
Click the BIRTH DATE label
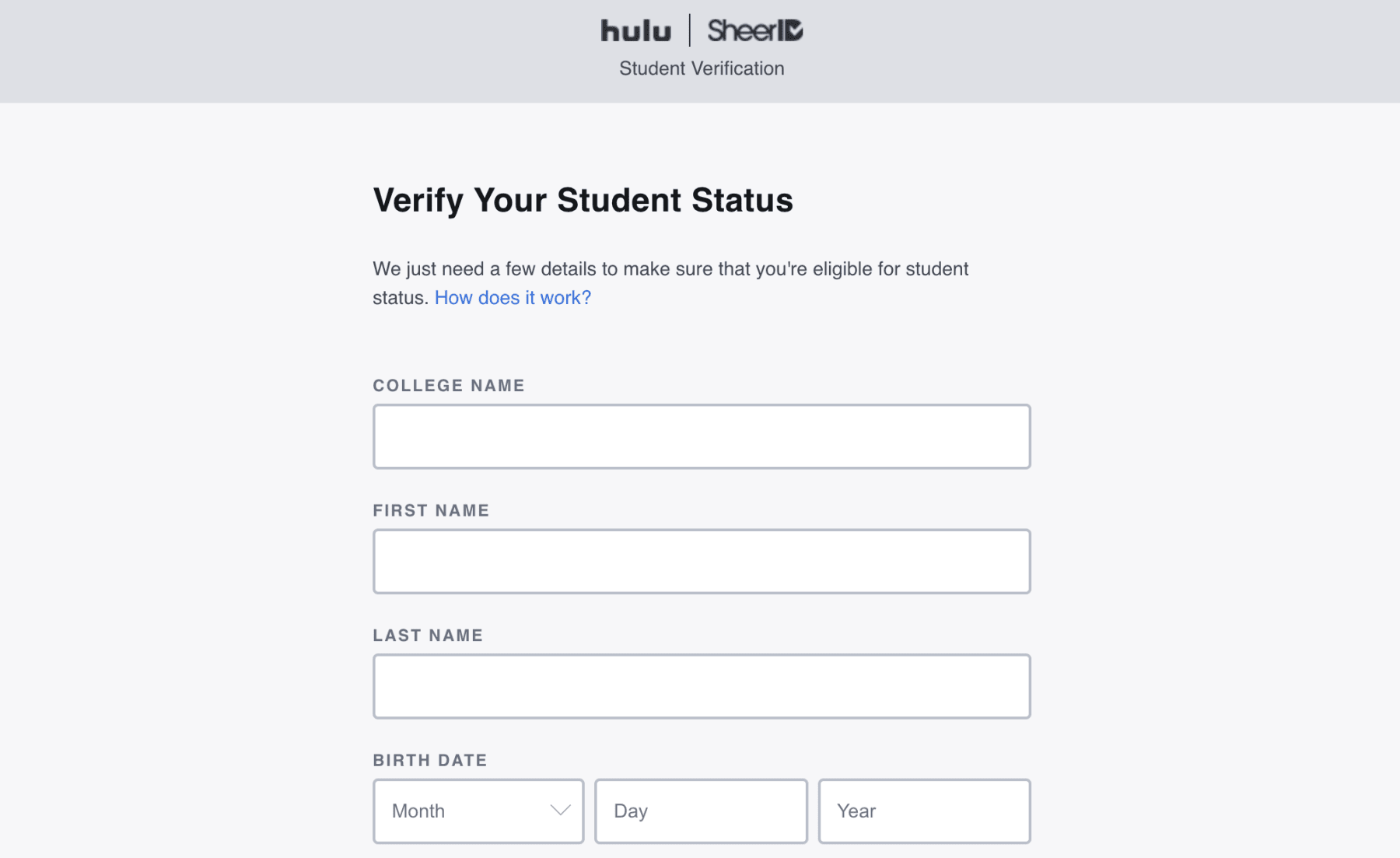pyautogui.click(x=430, y=760)
